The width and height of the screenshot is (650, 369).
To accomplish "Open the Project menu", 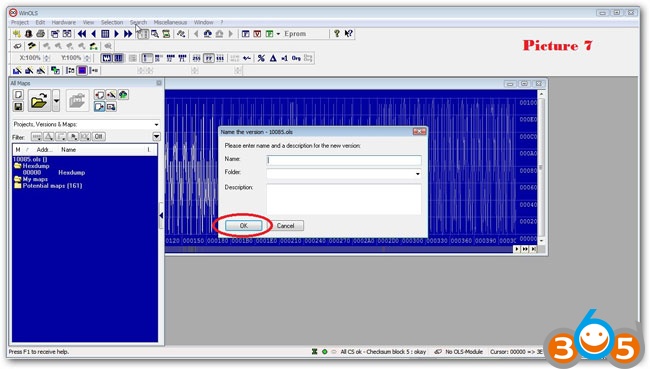I will (20, 22).
